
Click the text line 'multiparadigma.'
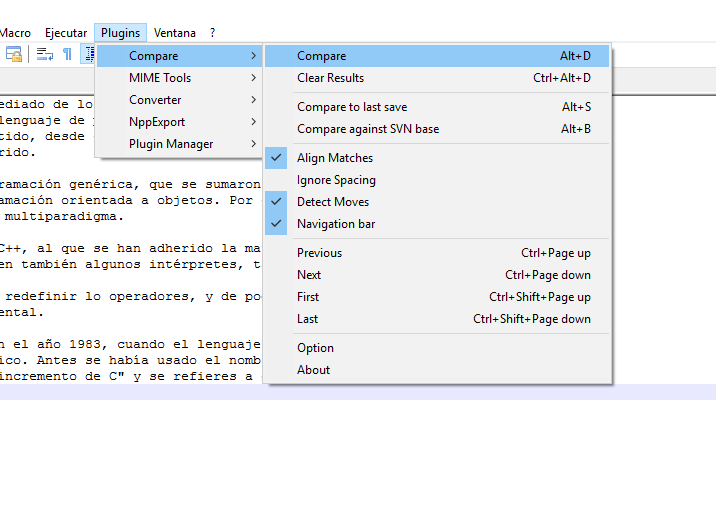64,216
